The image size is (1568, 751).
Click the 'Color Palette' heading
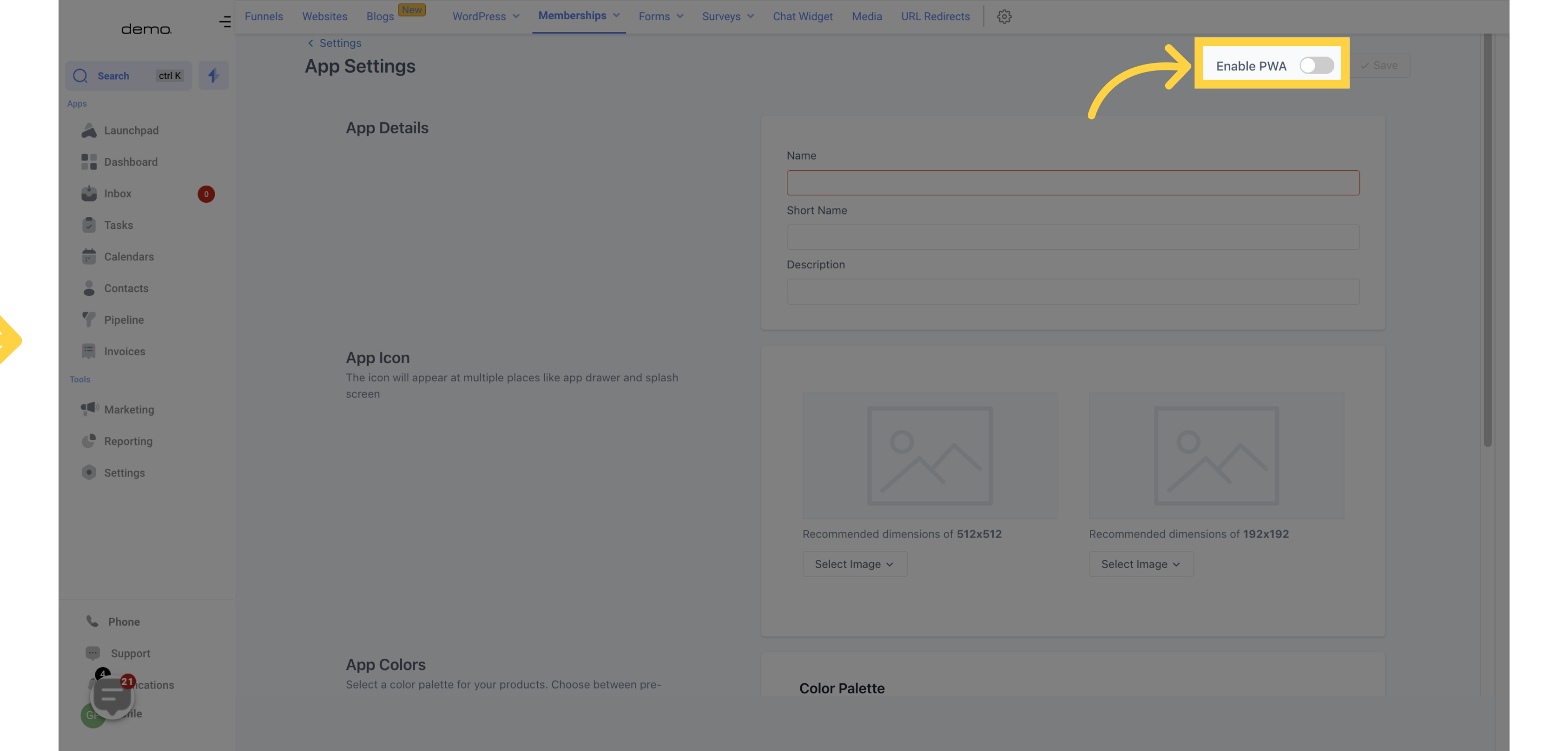(842, 688)
